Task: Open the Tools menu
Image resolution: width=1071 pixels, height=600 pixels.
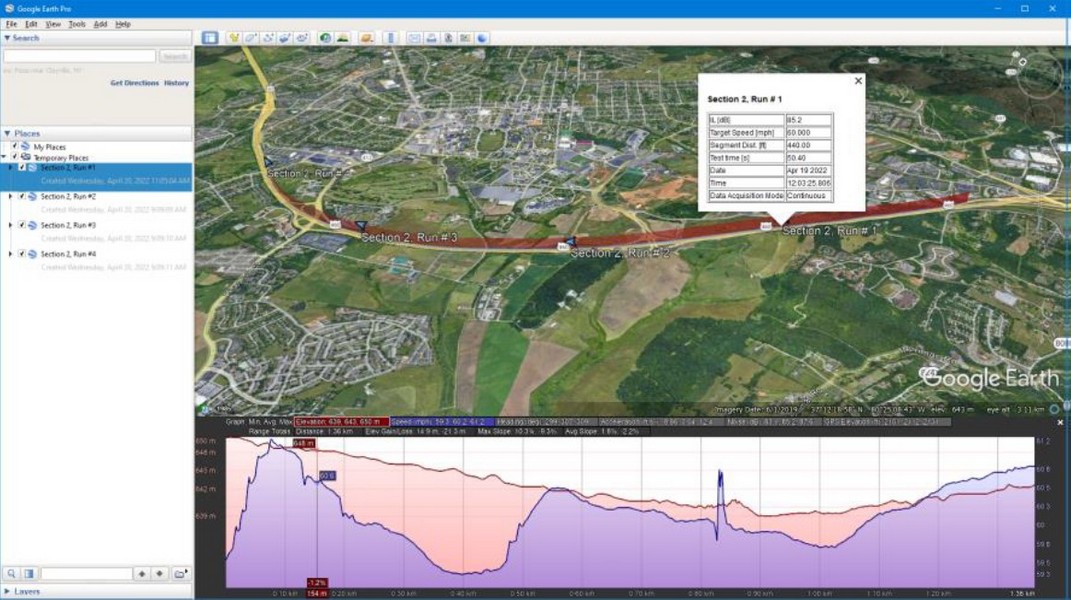Action: pyautogui.click(x=76, y=24)
